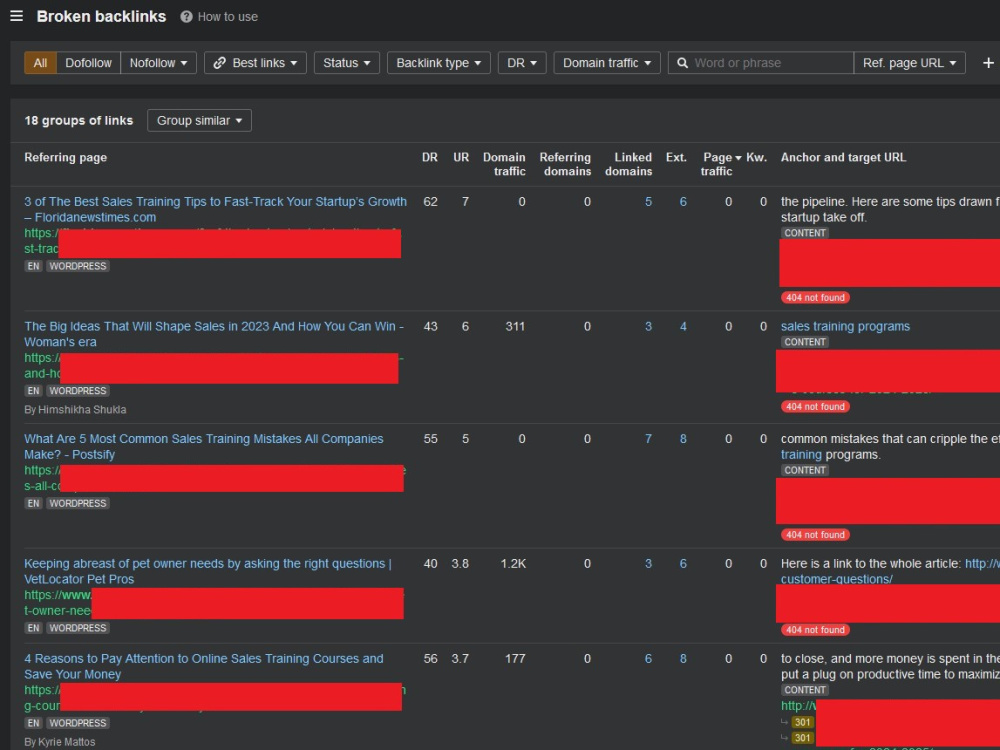
Task: Open the Status filter dropdown
Action: (x=346, y=62)
